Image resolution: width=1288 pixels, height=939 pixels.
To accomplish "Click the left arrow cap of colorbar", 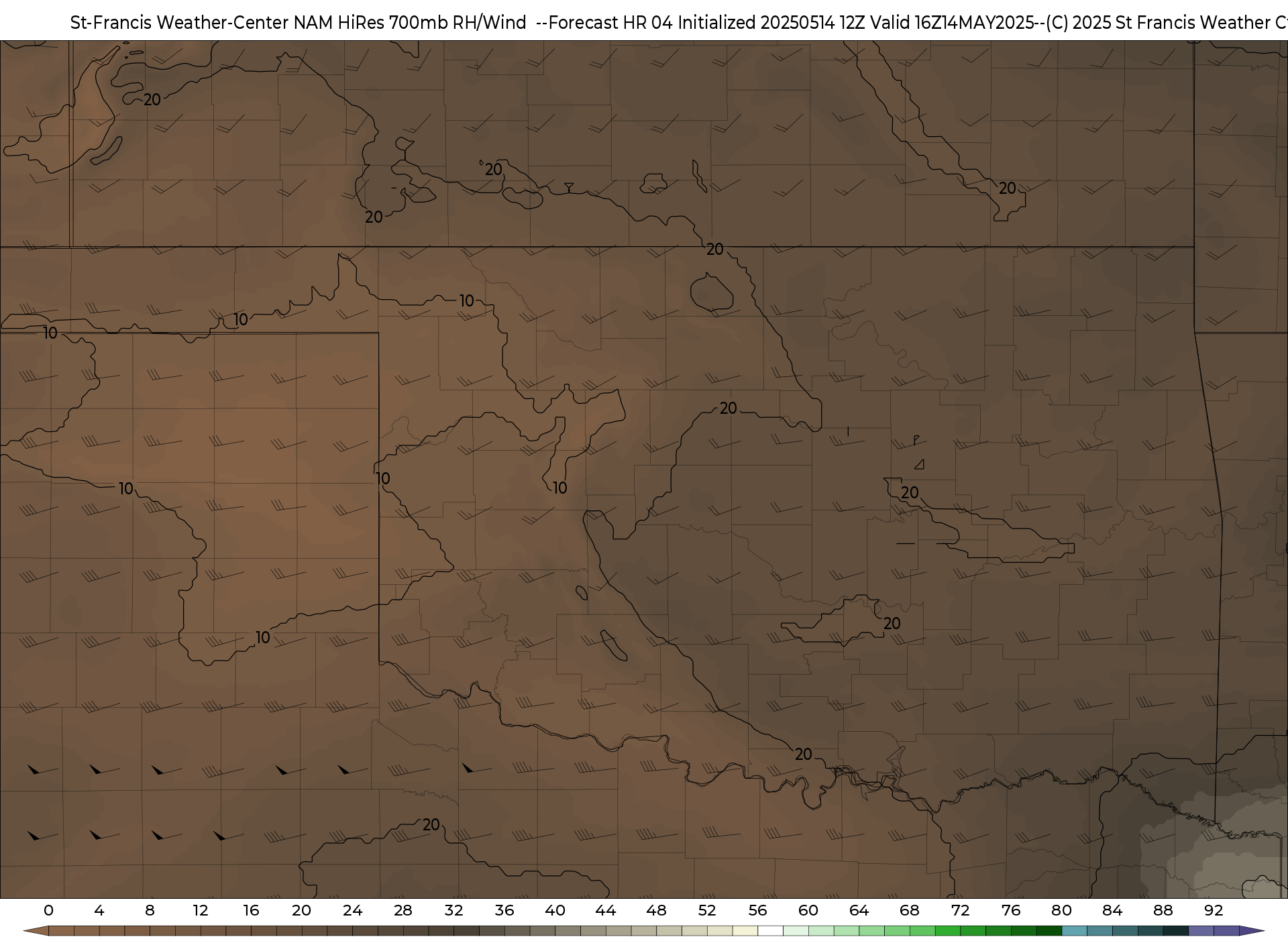I will (36, 932).
